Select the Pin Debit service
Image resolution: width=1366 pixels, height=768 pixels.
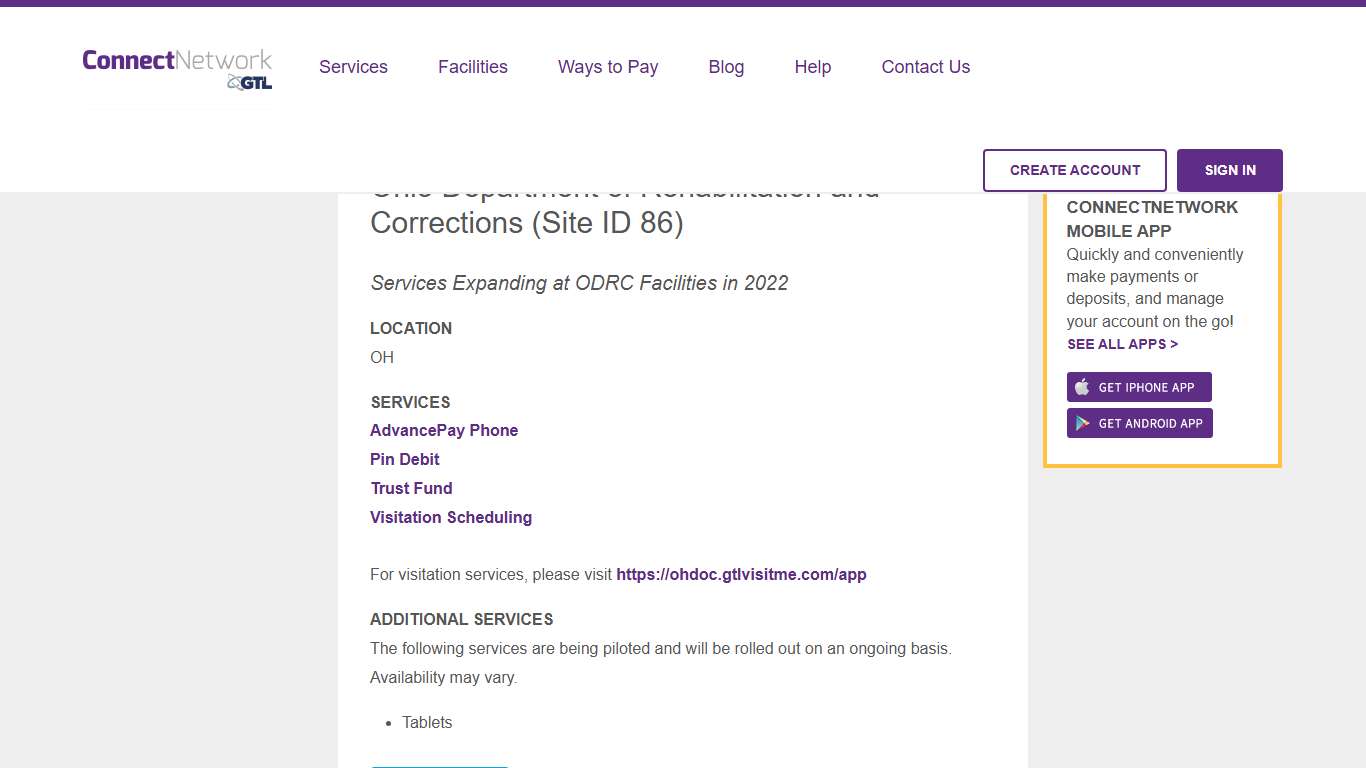tap(404, 459)
